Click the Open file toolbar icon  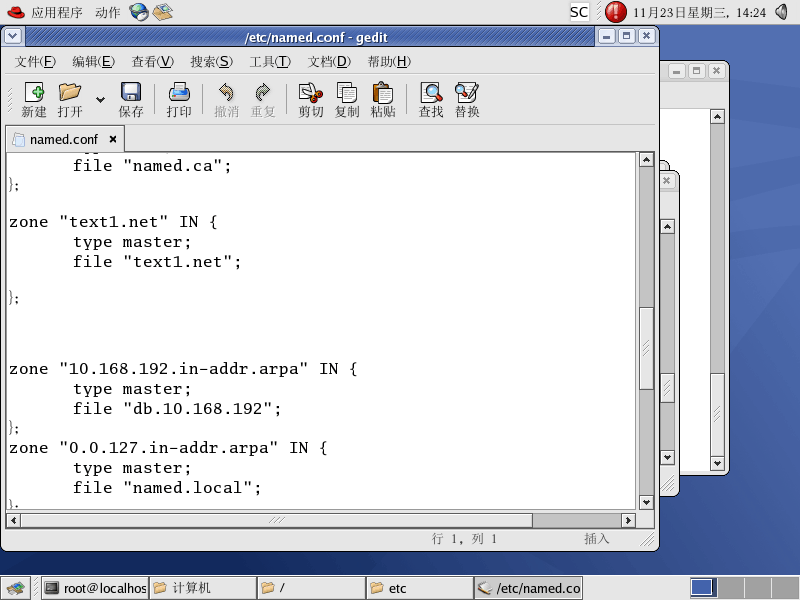70,93
